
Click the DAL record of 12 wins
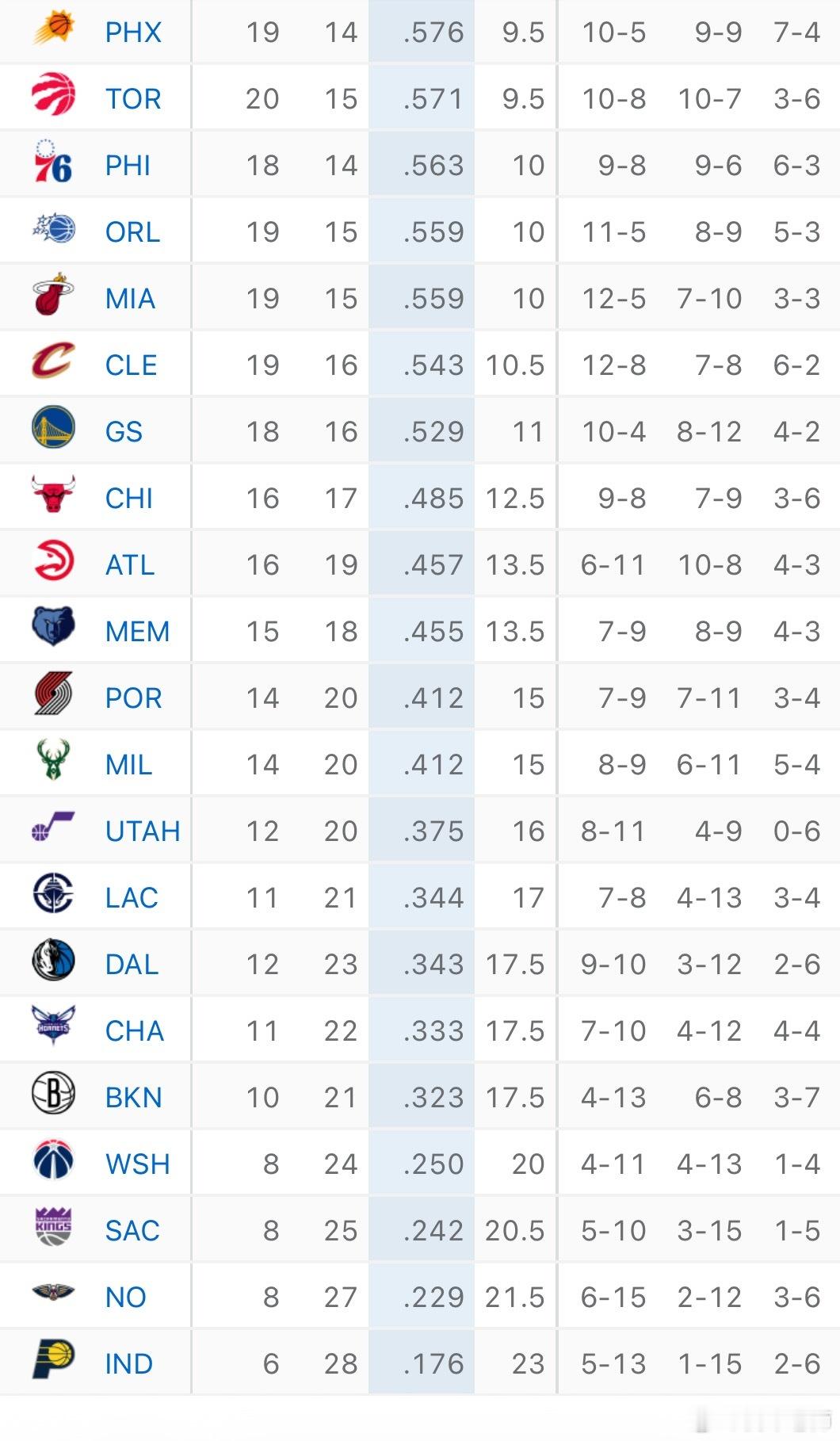(x=265, y=964)
